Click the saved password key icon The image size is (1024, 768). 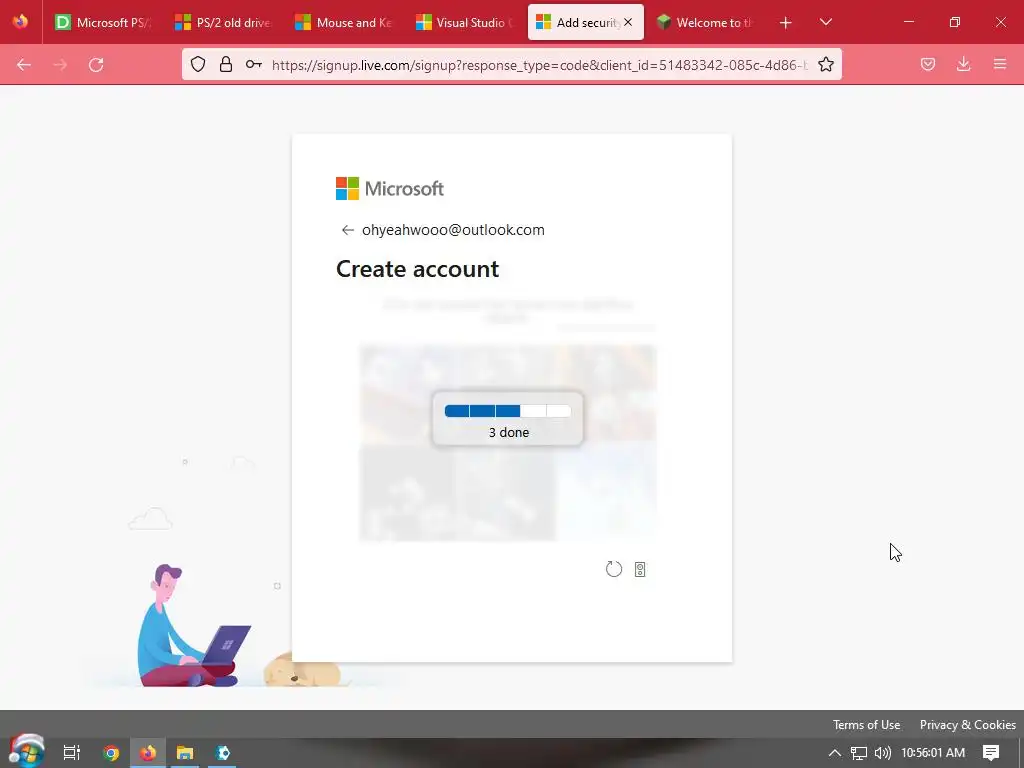coord(253,64)
